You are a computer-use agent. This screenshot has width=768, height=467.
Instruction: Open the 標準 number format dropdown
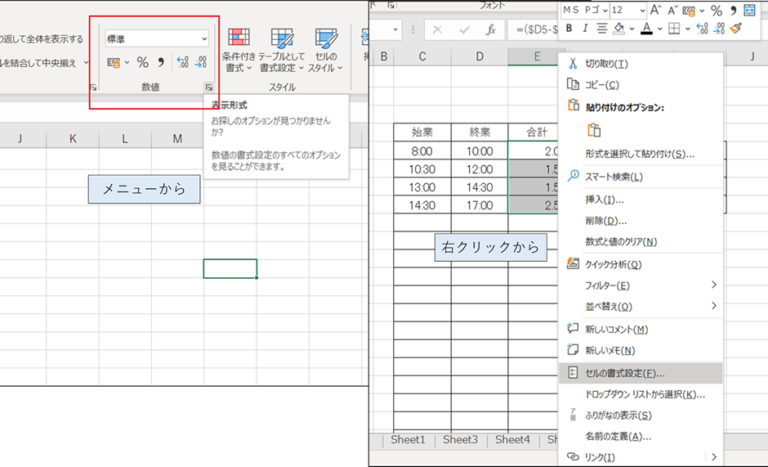[x=205, y=38]
